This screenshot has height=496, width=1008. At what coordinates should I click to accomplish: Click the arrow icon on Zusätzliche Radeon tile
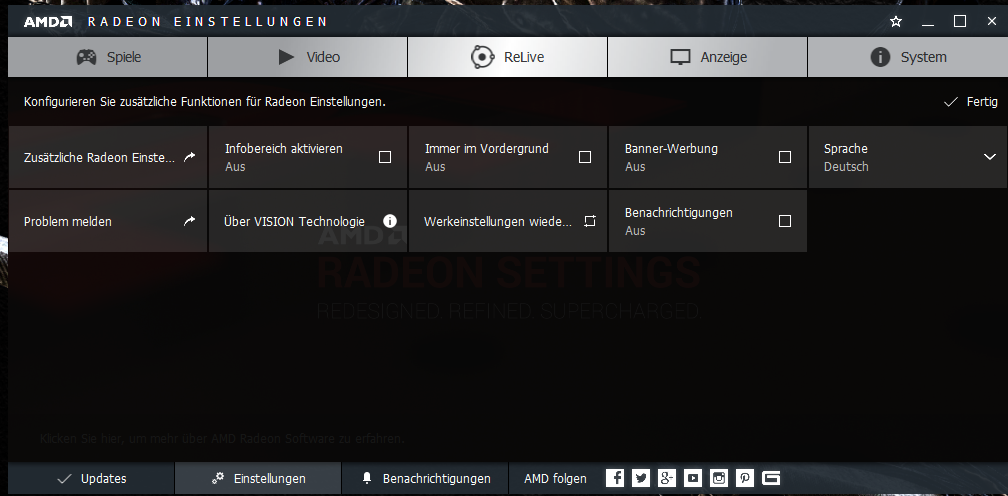point(190,157)
